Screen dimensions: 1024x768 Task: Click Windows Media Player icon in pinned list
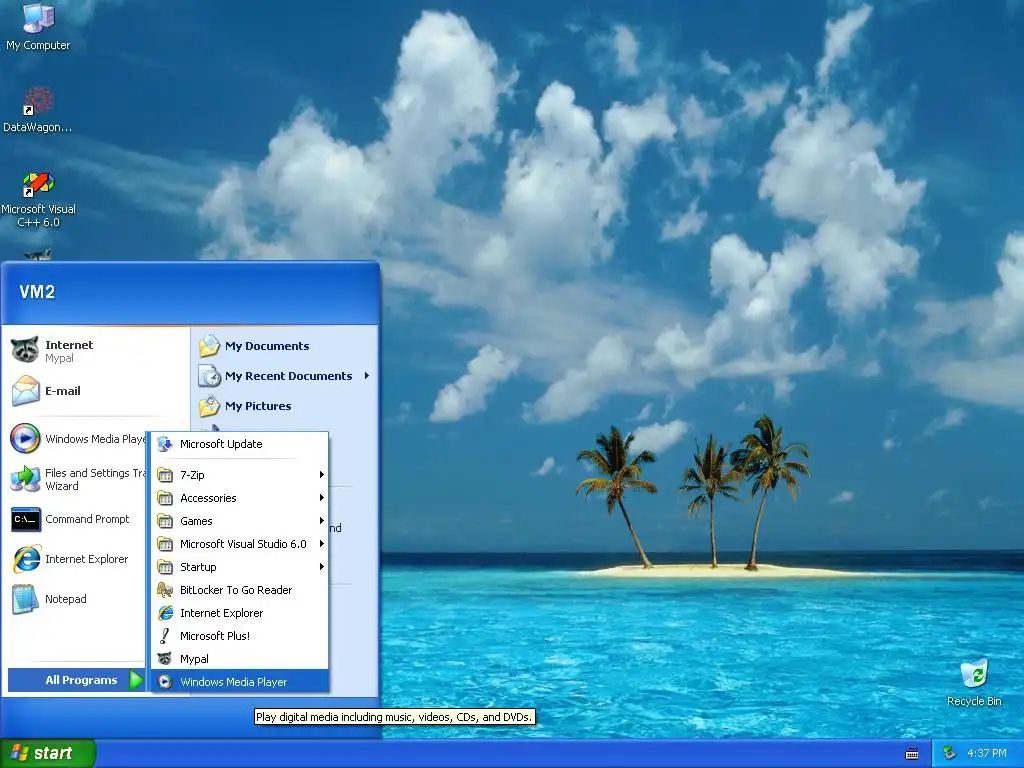[25, 438]
